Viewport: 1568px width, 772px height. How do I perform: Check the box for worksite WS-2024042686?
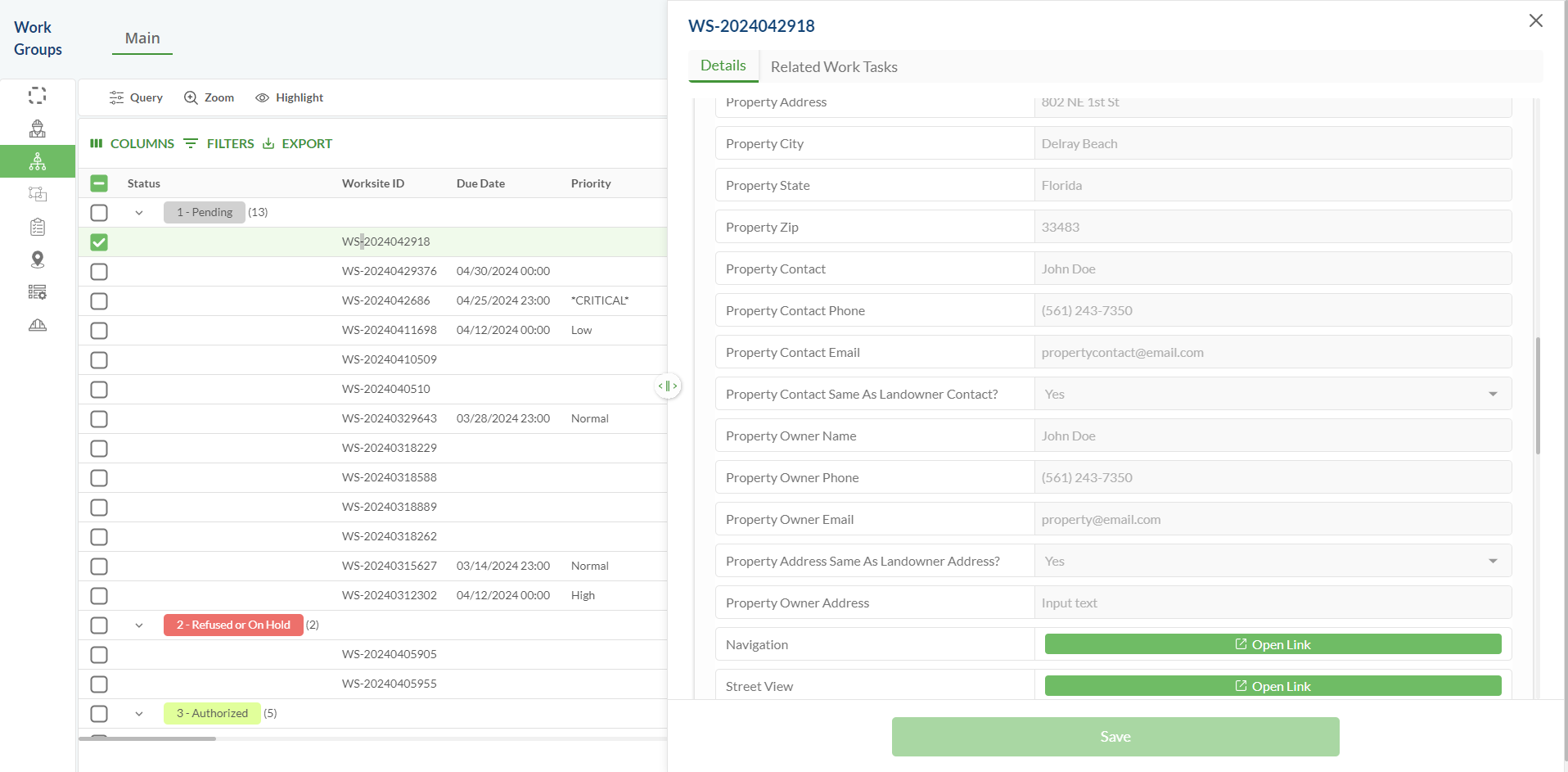[99, 301]
